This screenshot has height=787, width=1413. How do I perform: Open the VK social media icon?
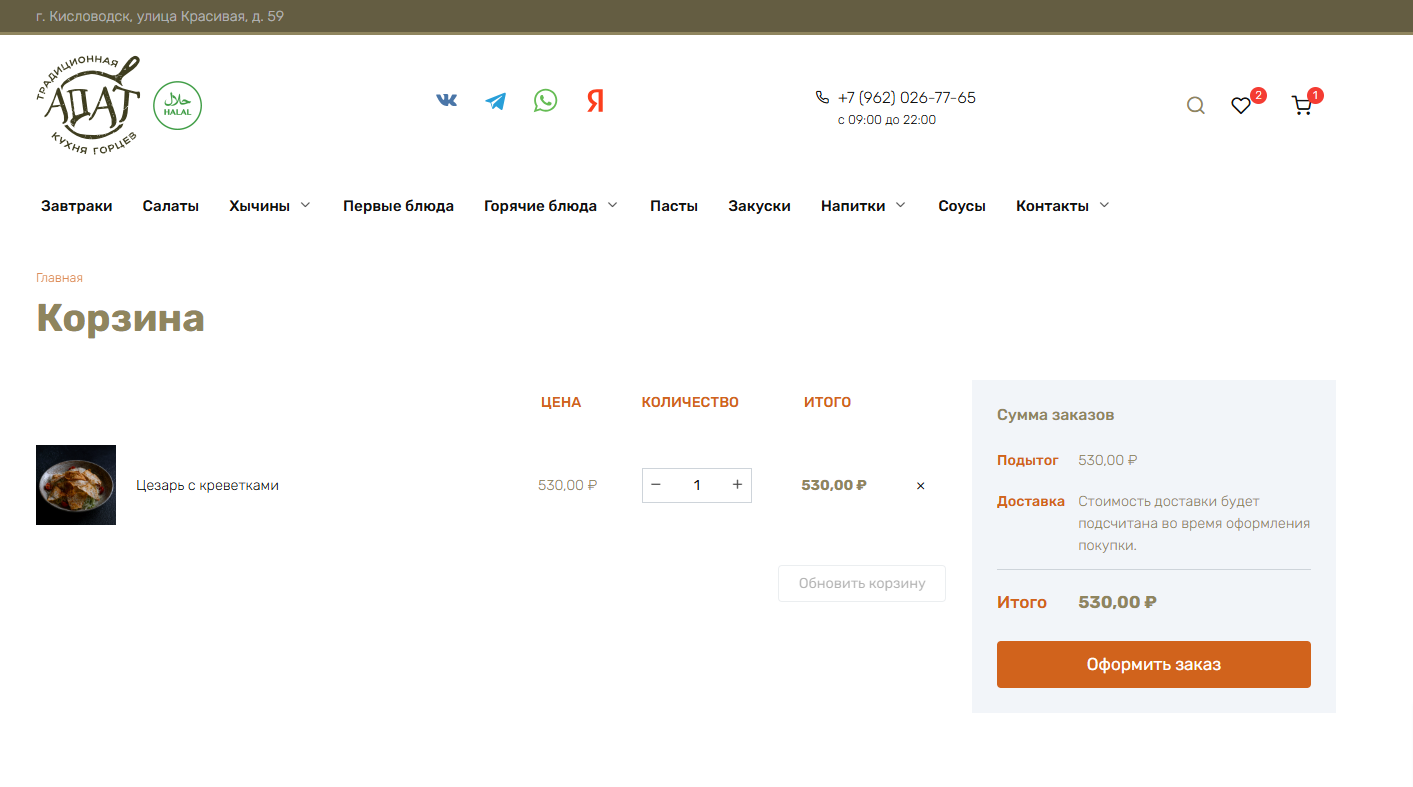coord(447,100)
